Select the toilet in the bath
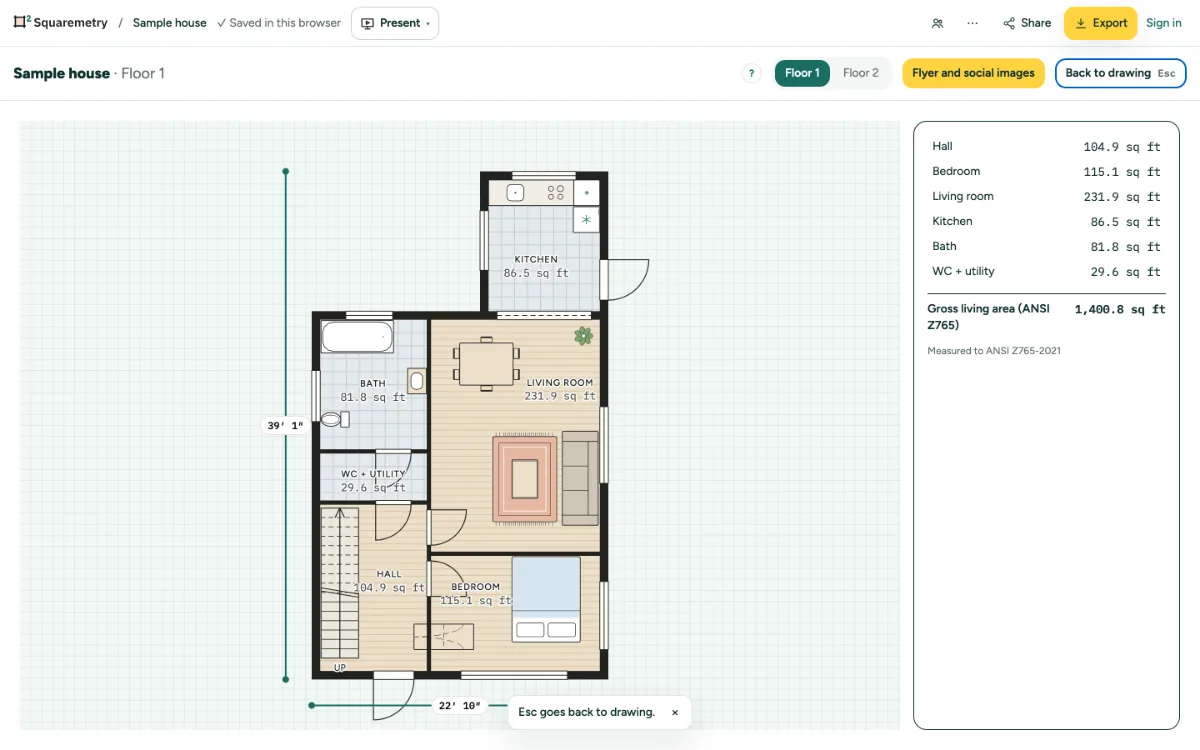The width and height of the screenshot is (1200, 750). [x=334, y=420]
